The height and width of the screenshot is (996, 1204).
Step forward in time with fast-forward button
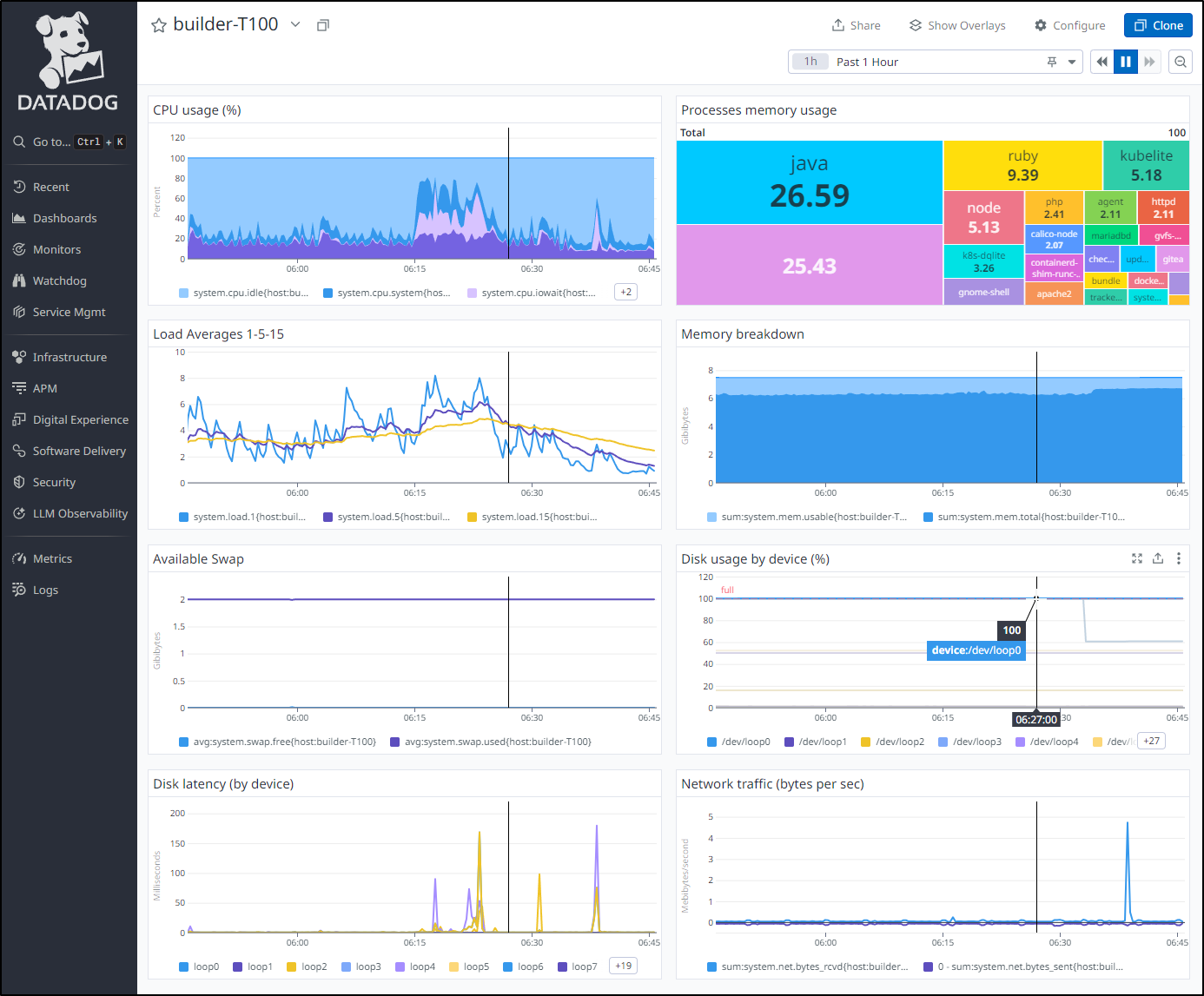[1149, 62]
